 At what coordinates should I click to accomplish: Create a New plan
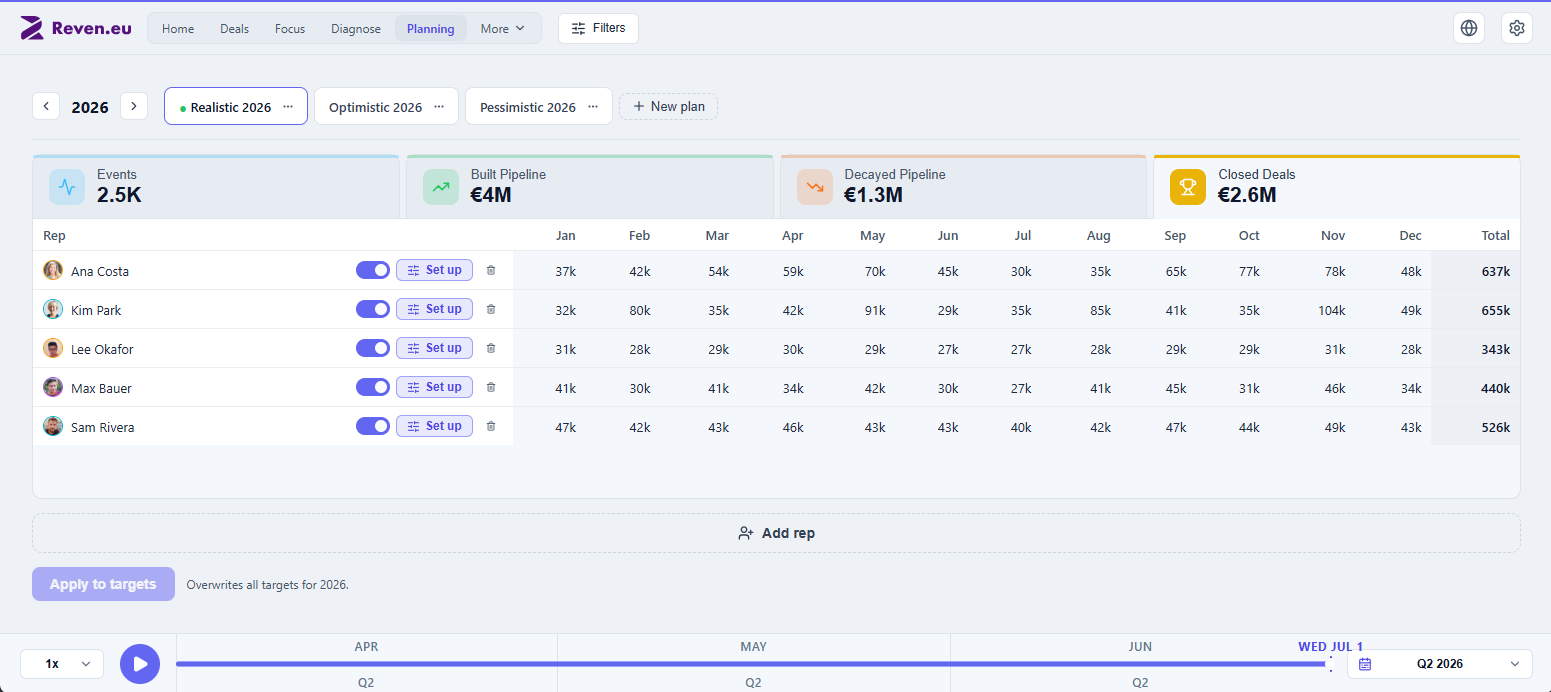(x=668, y=106)
